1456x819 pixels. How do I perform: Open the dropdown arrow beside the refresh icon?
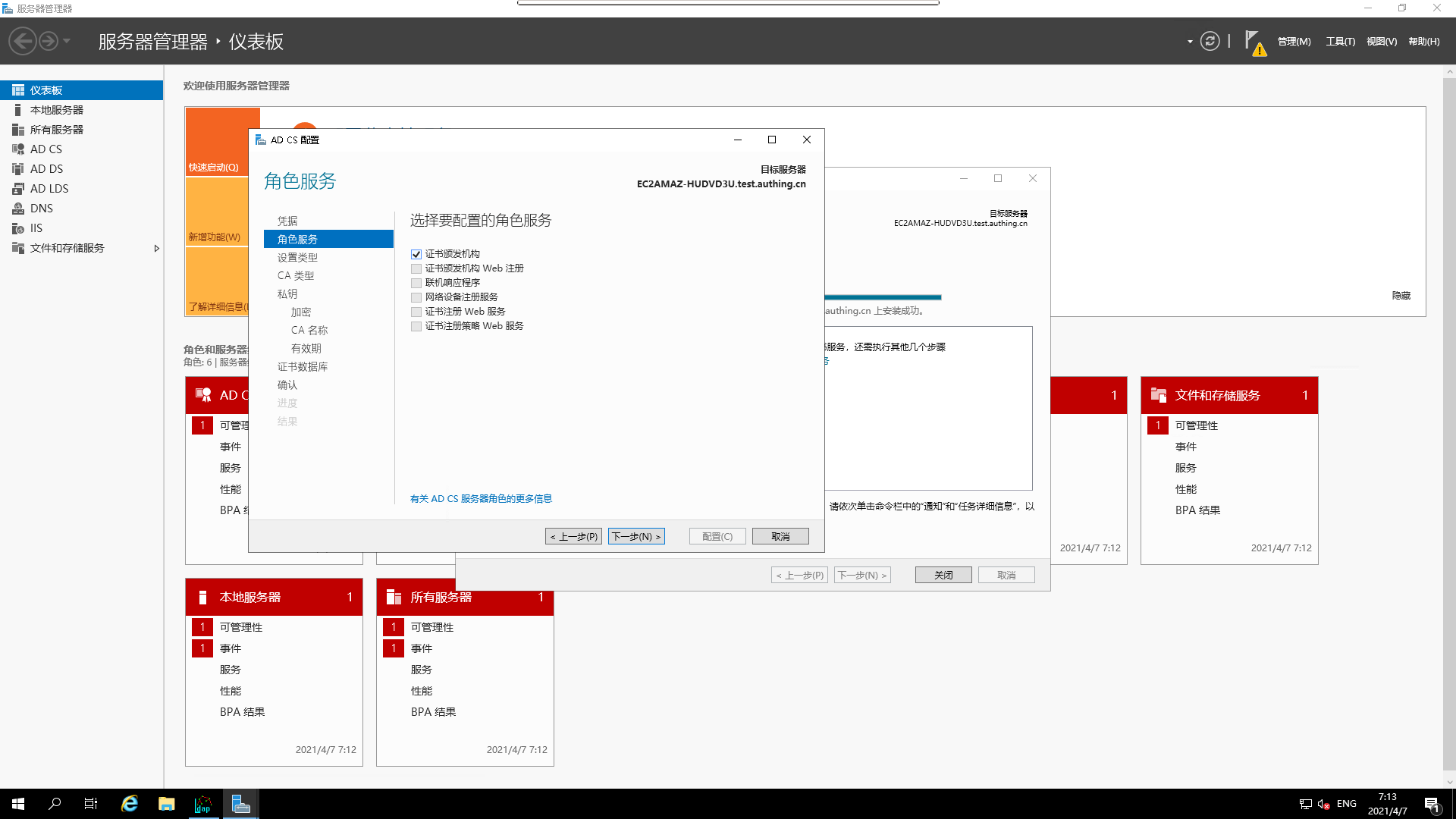pyautogui.click(x=1188, y=42)
